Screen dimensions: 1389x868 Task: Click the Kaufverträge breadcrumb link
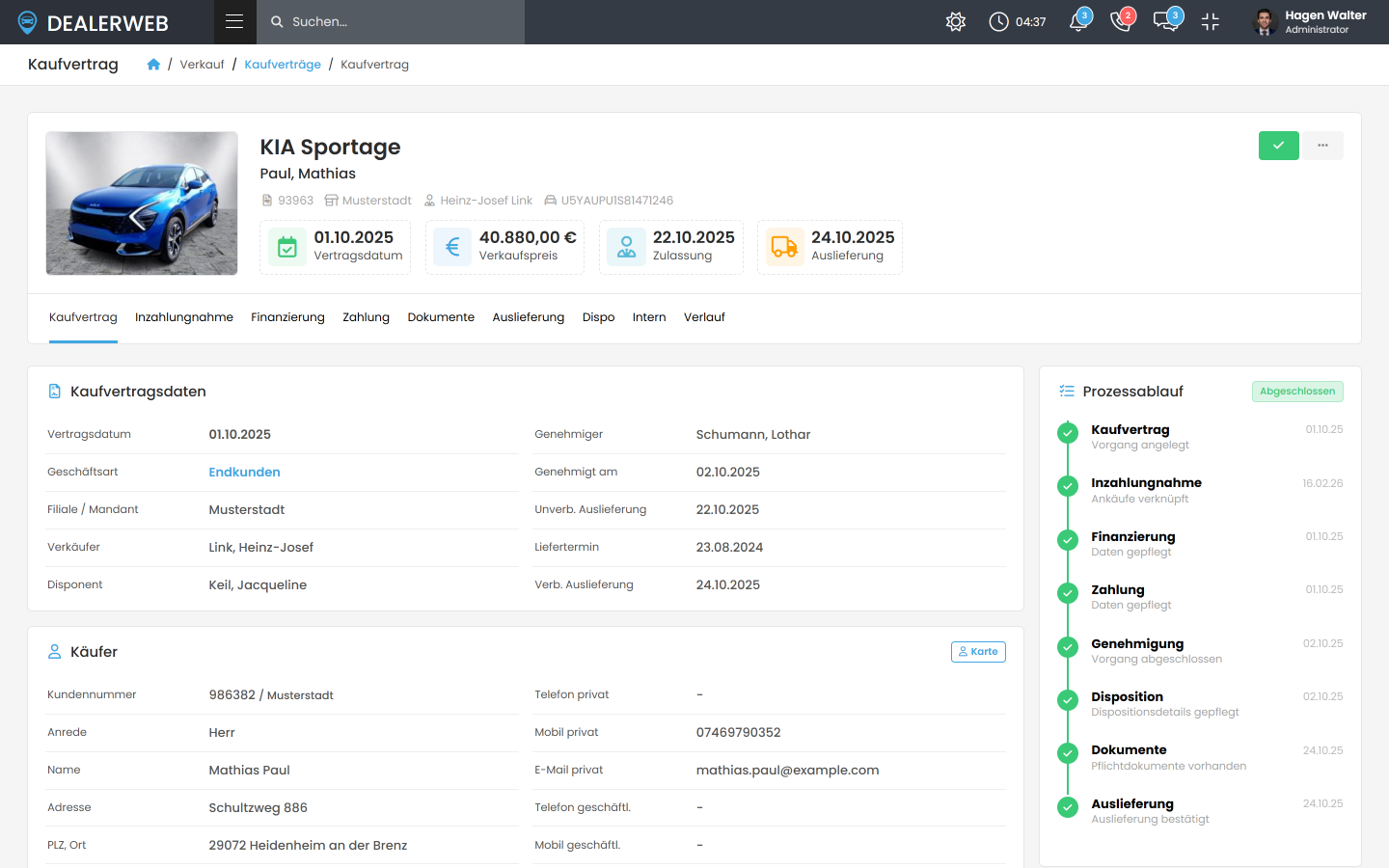[x=283, y=65]
